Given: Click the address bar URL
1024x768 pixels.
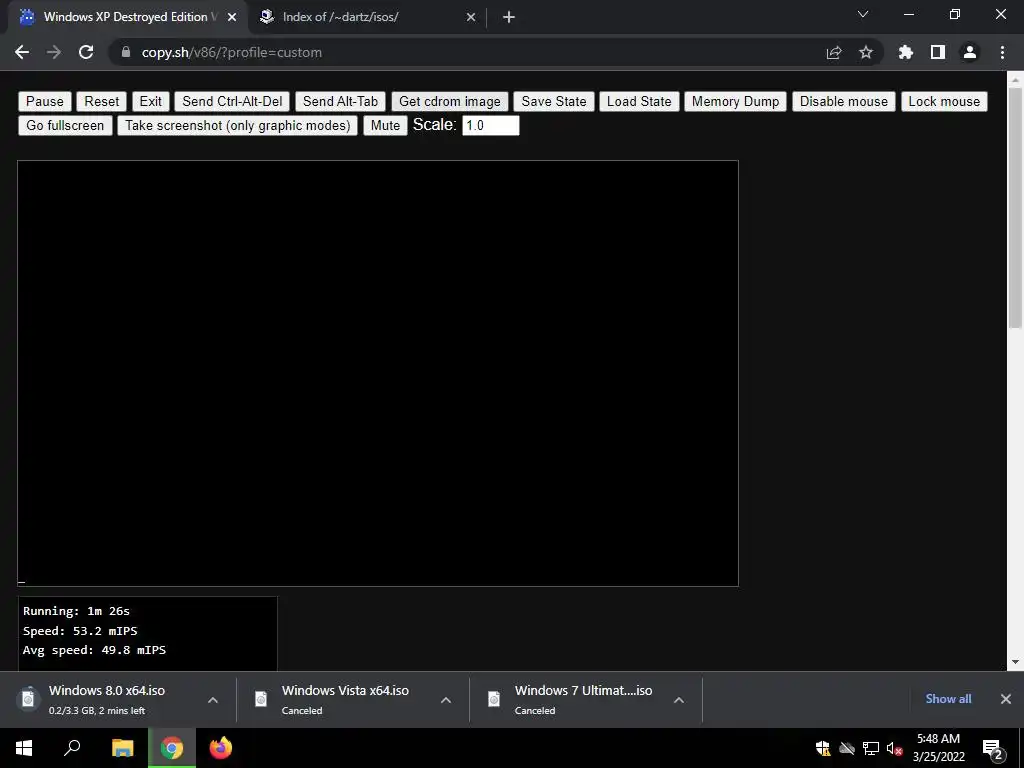Looking at the screenshot, I should pos(232,52).
